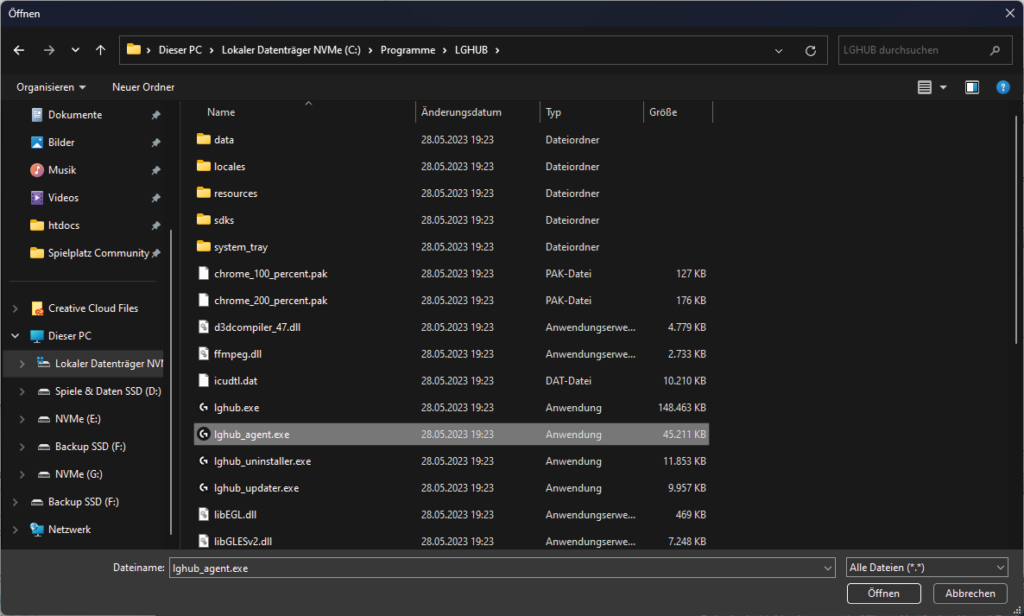Expand Creative Cloud Files node
The height and width of the screenshot is (616, 1024).
tap(15, 308)
